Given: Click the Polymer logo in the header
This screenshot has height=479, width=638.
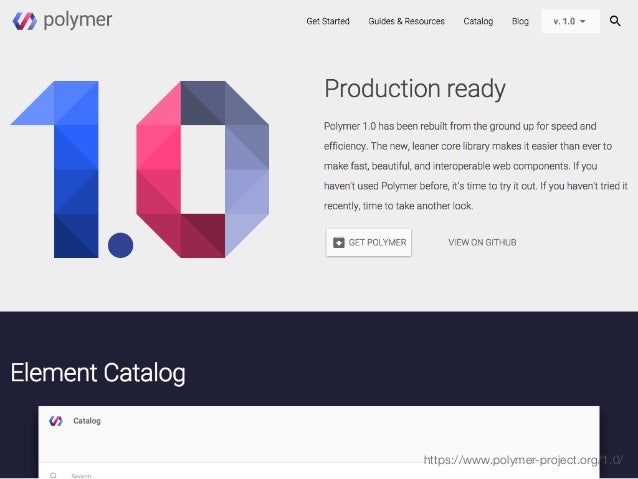Looking at the screenshot, I should pos(24,21).
